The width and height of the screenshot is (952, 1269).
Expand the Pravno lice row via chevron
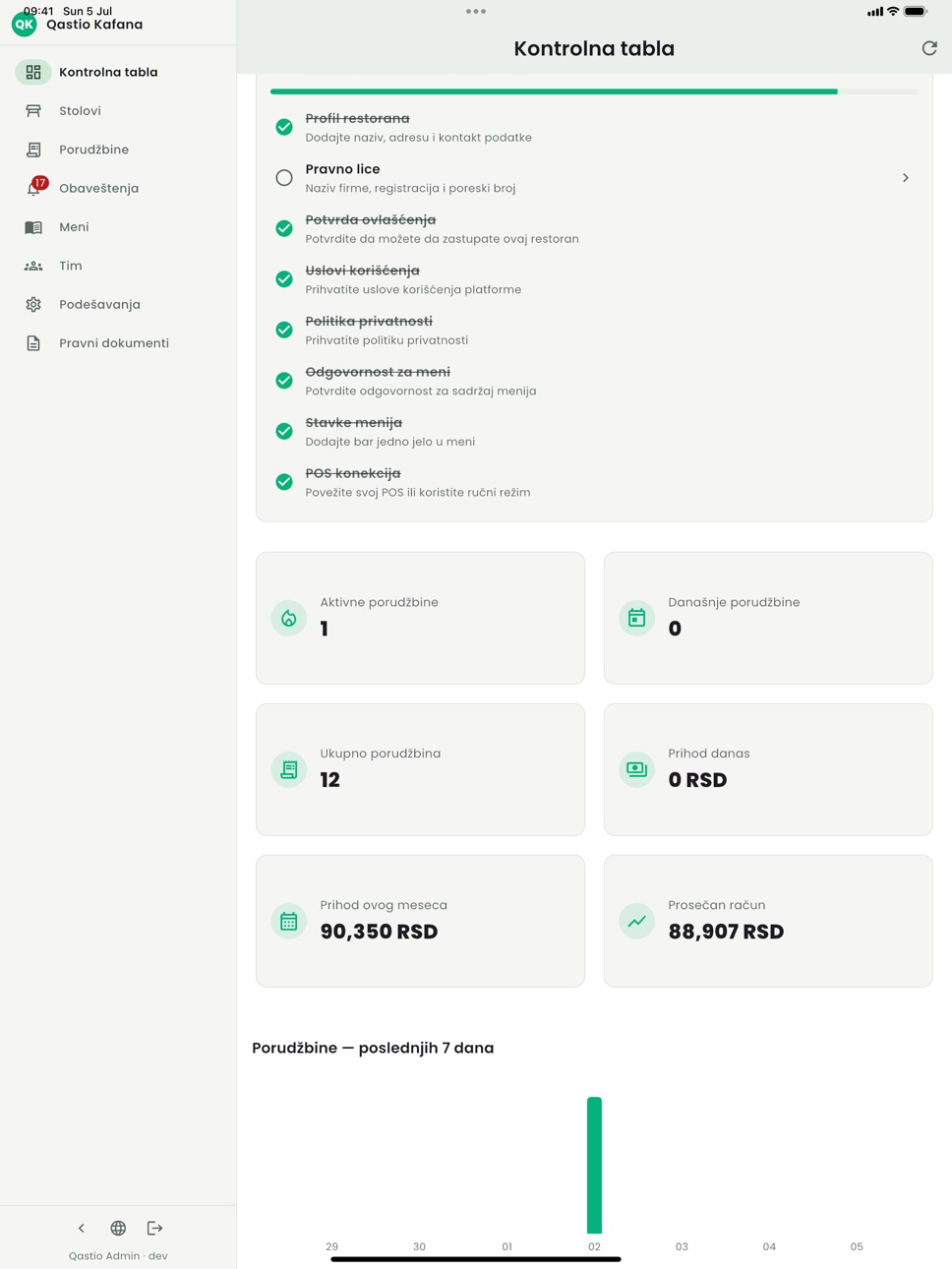click(906, 178)
